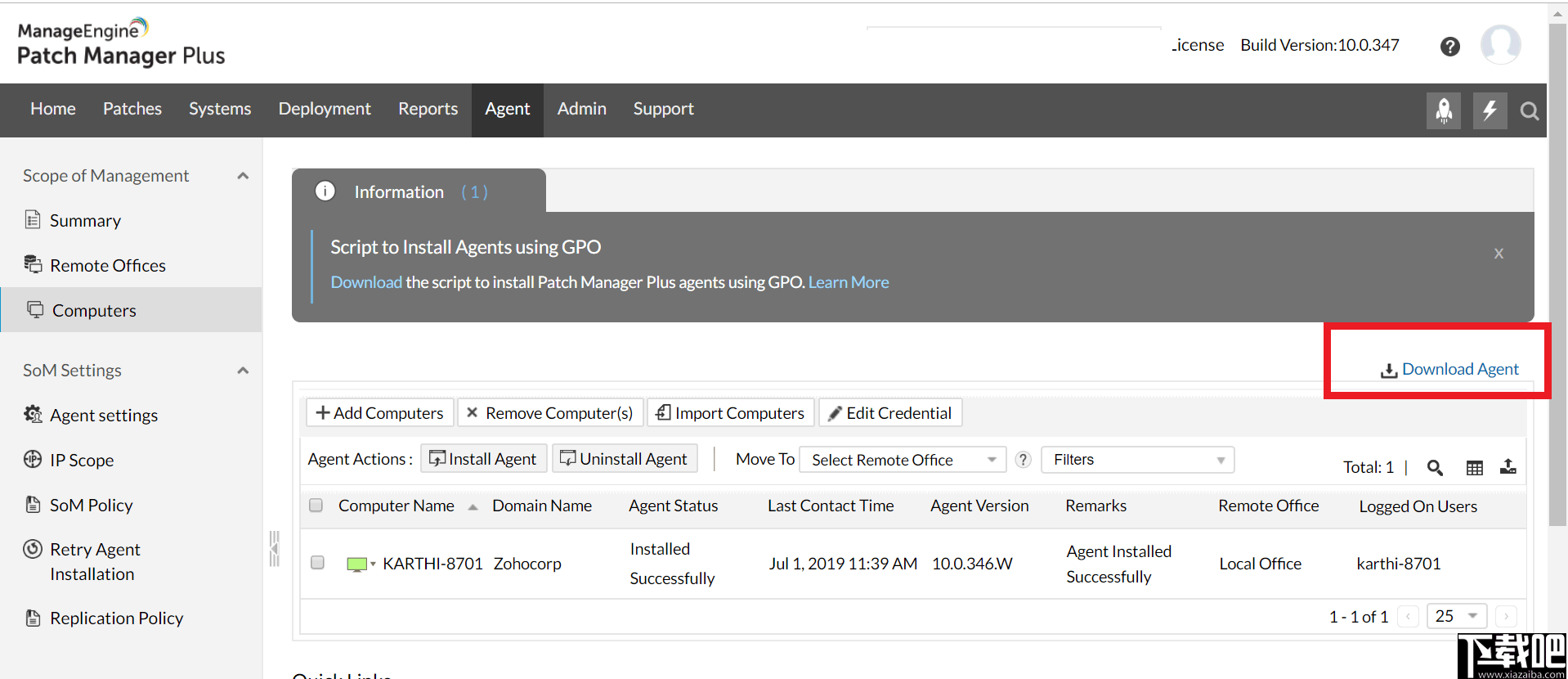Open the Support tab
The width and height of the screenshot is (1568, 679).
(664, 109)
